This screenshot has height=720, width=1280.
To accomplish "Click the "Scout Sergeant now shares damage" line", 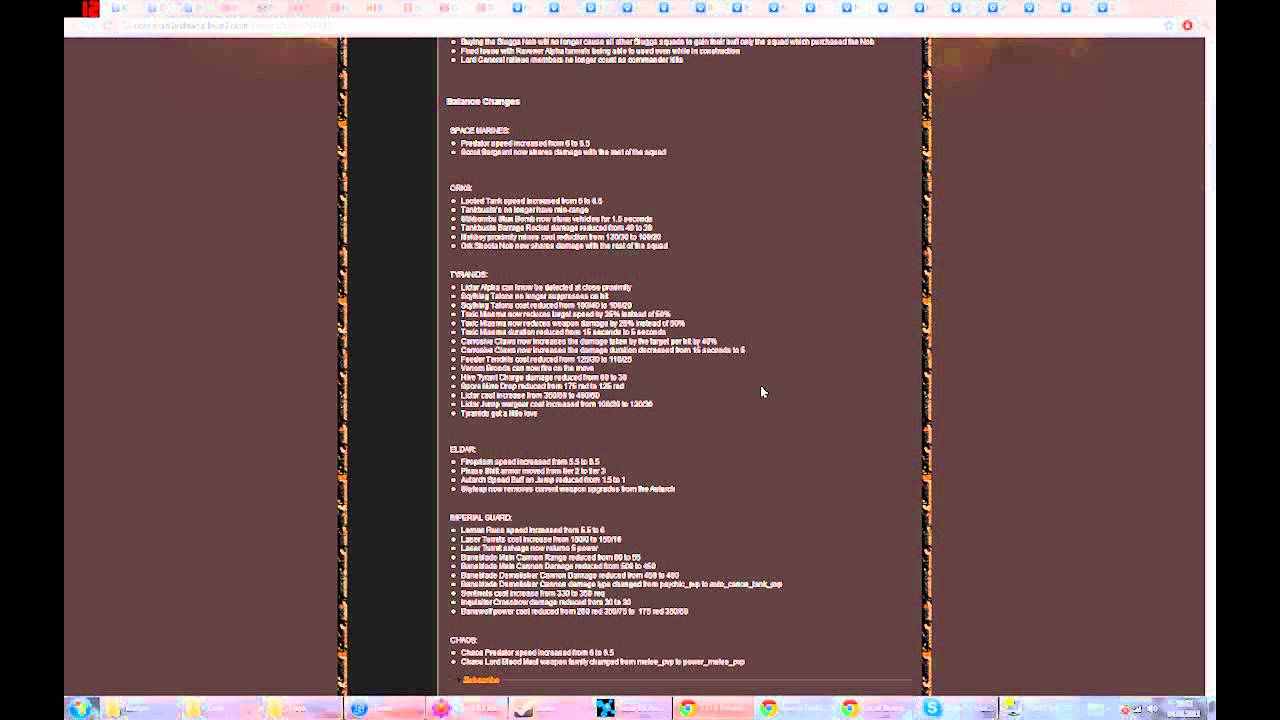I will click(x=563, y=152).
